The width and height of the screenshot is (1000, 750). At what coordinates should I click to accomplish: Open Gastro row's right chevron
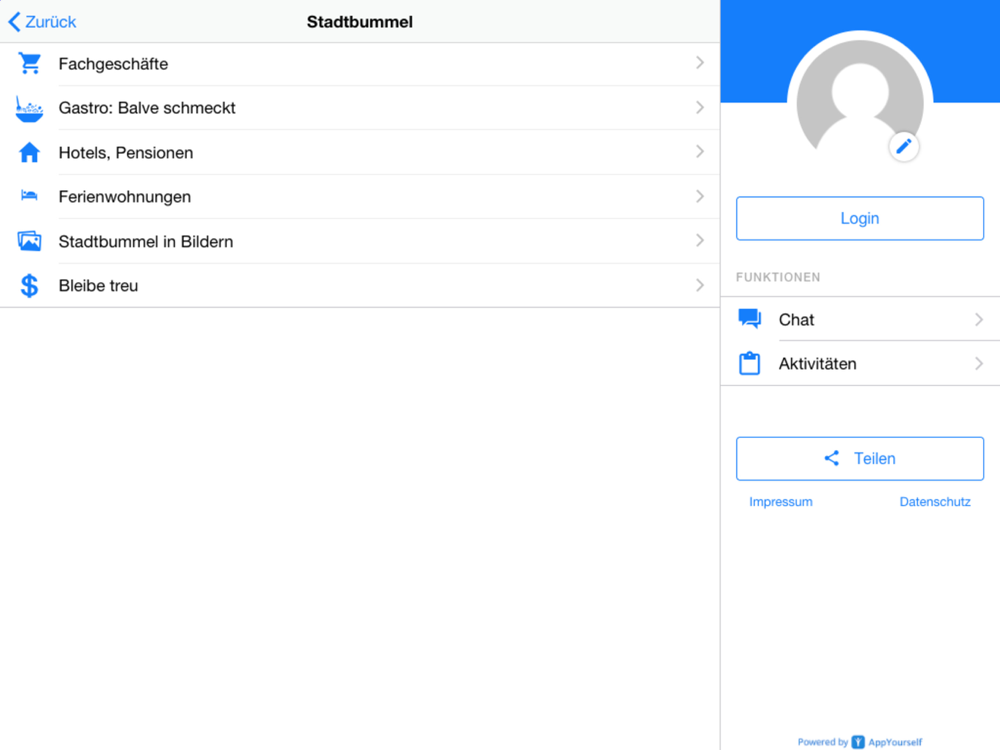[700, 107]
